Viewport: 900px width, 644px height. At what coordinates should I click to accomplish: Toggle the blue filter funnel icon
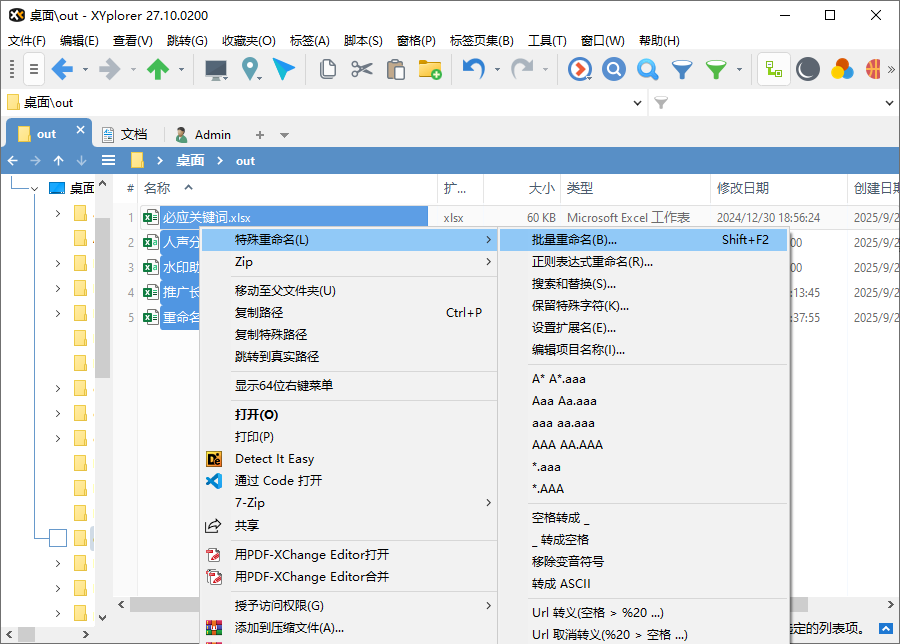[x=681, y=71]
